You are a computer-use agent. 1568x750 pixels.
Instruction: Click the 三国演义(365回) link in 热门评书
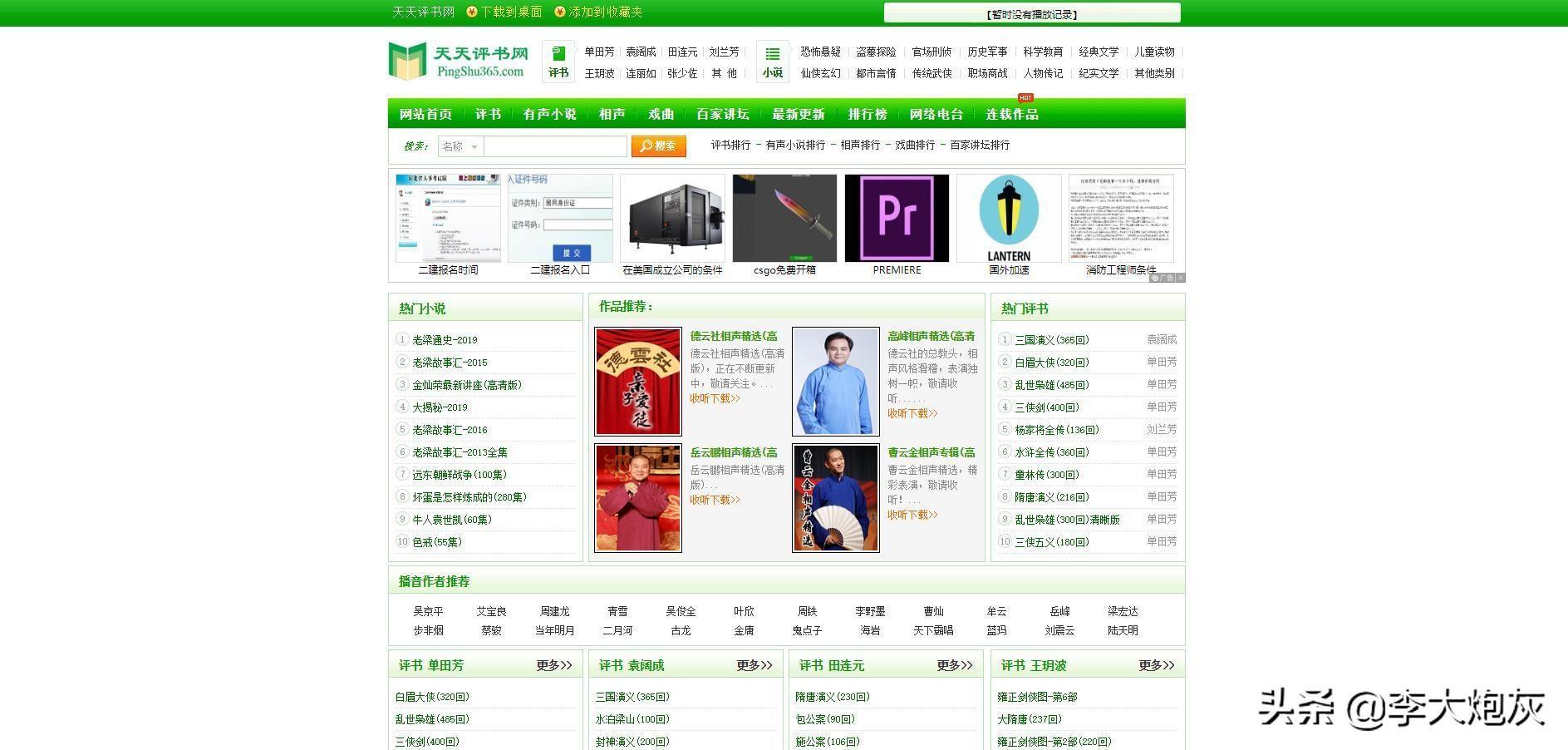pyautogui.click(x=1051, y=340)
